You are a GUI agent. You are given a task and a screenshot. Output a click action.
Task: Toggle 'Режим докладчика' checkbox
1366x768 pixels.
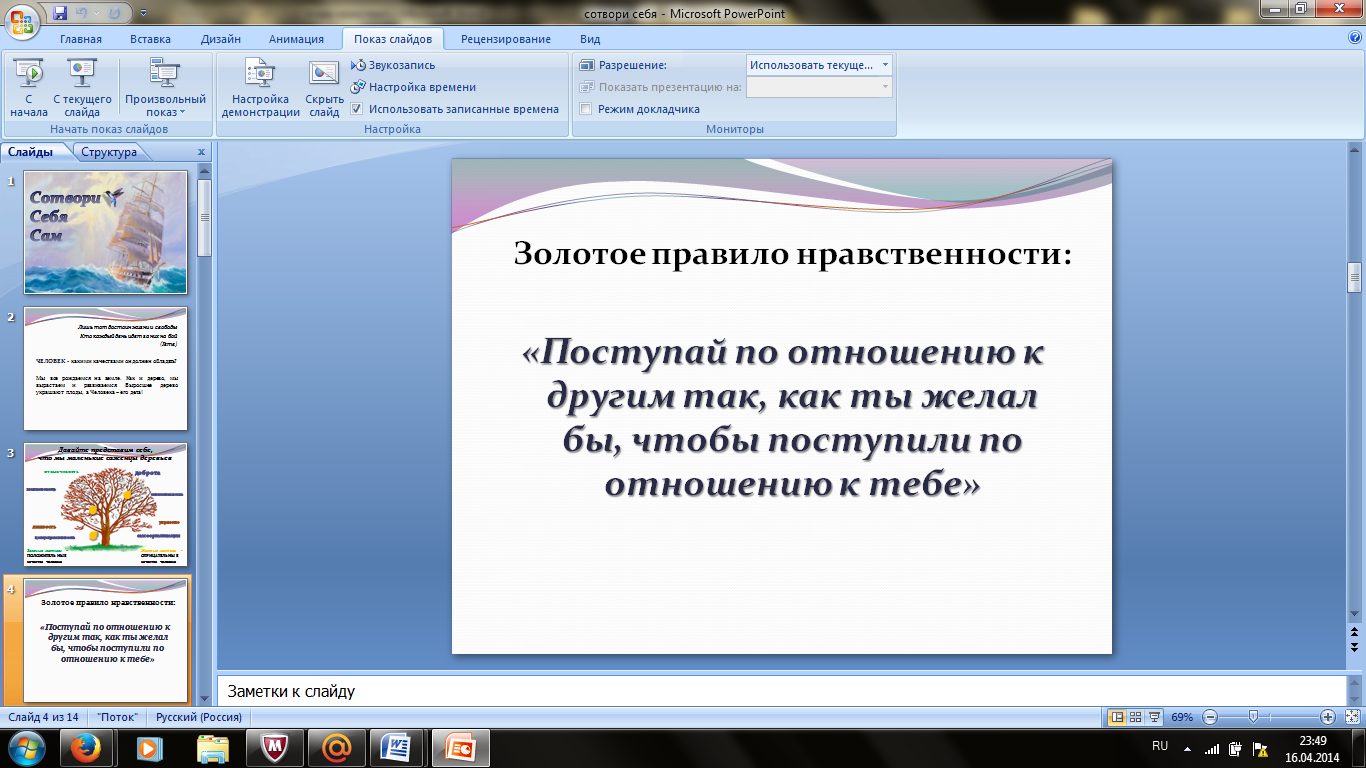tap(586, 109)
